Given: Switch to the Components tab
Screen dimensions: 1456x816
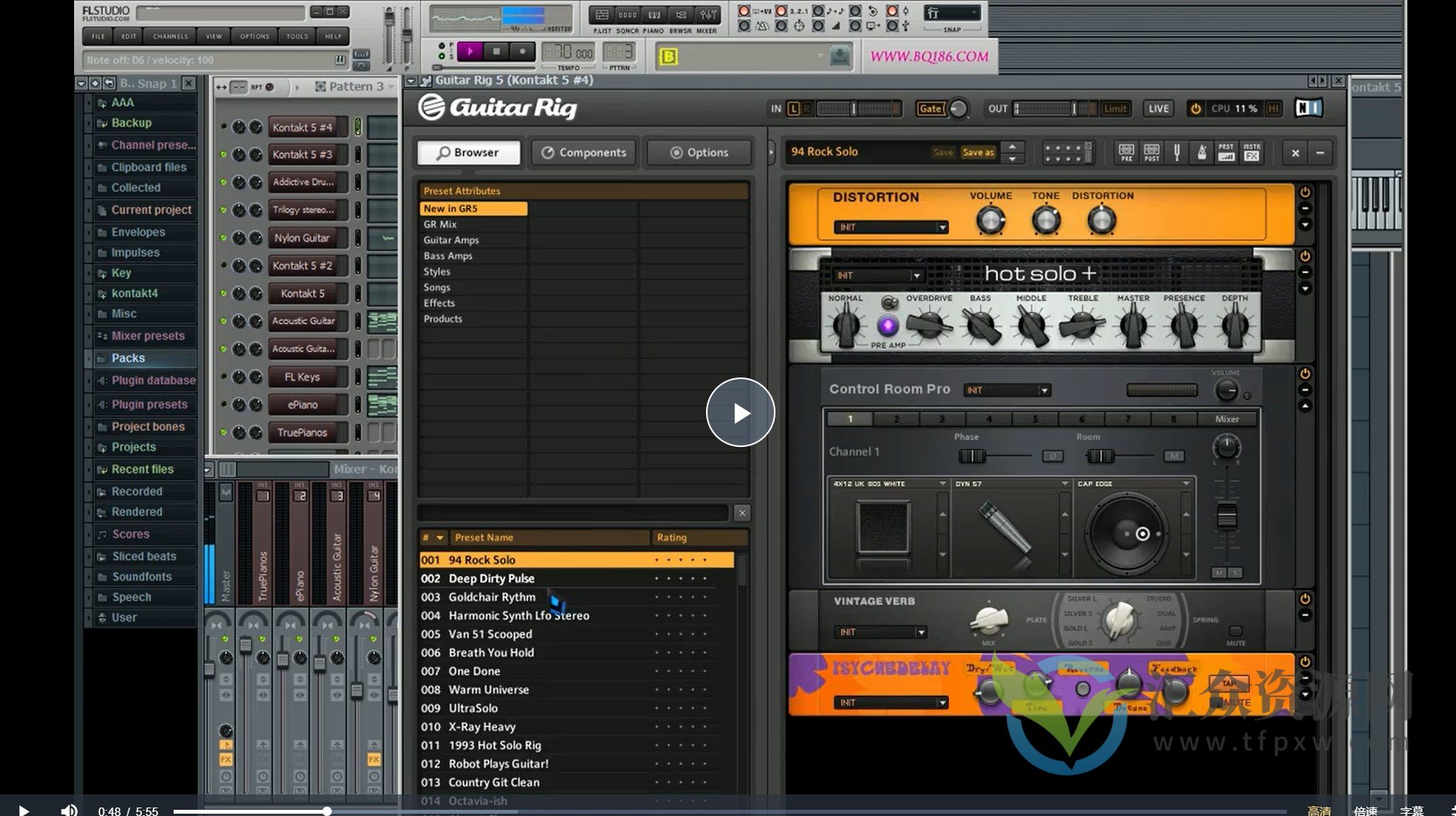Looking at the screenshot, I should [584, 153].
